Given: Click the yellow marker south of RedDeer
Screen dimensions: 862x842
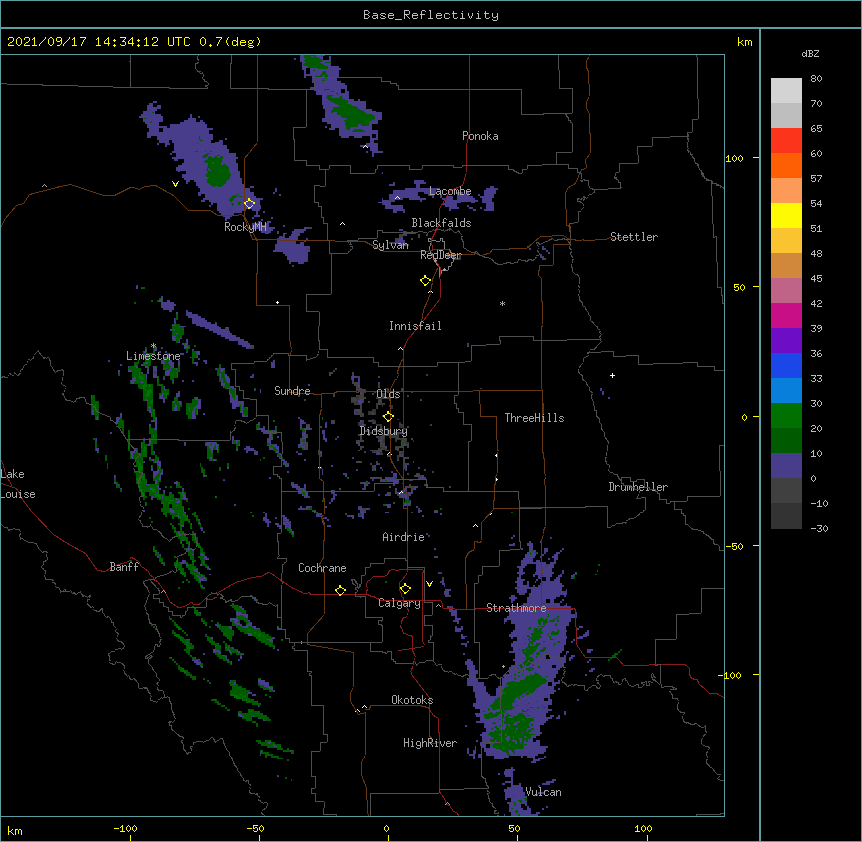Looking at the screenshot, I should pyautogui.click(x=426, y=281).
